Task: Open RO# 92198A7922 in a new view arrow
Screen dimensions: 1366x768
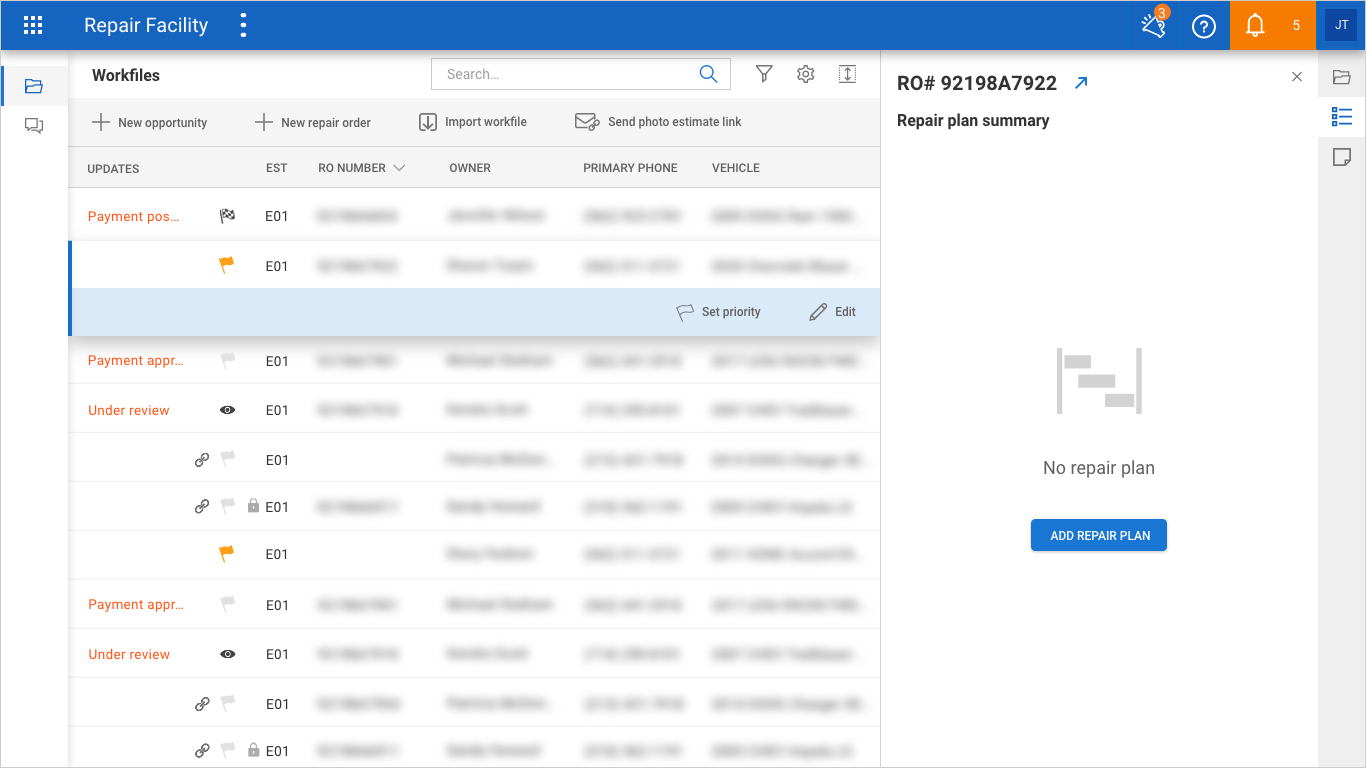Action: click(x=1080, y=83)
